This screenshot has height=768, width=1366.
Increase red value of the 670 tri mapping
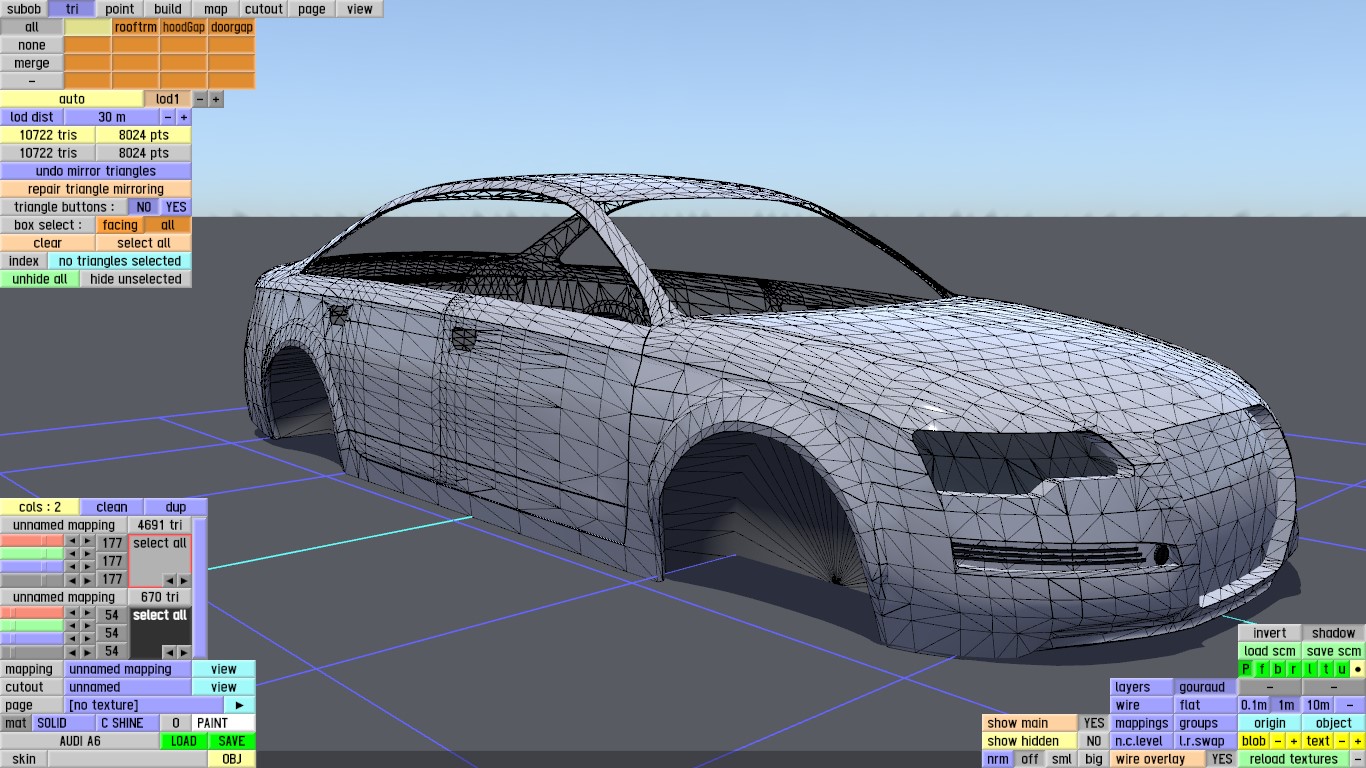(x=88, y=613)
